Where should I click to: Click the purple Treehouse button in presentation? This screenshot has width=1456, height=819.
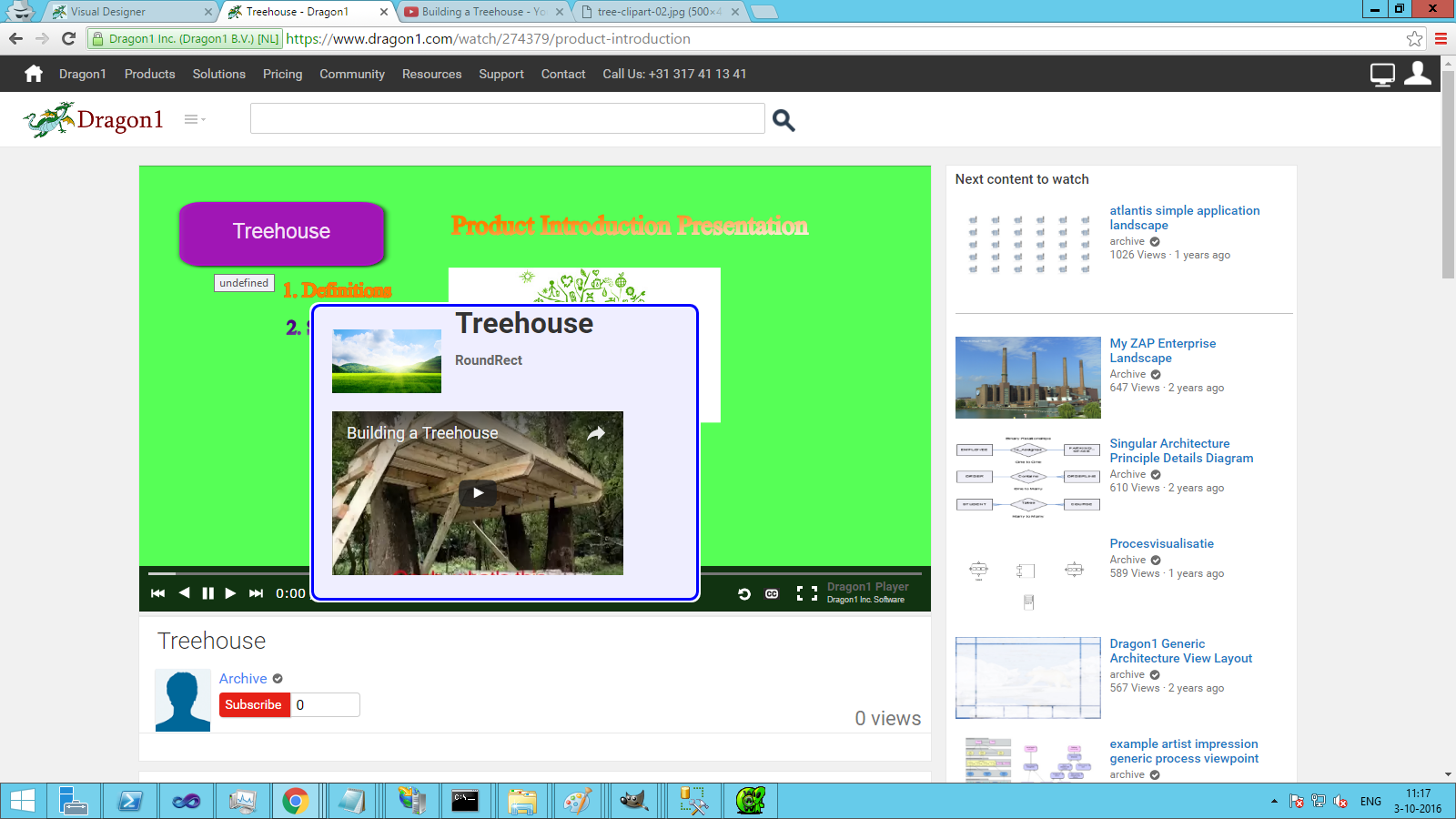point(282,232)
